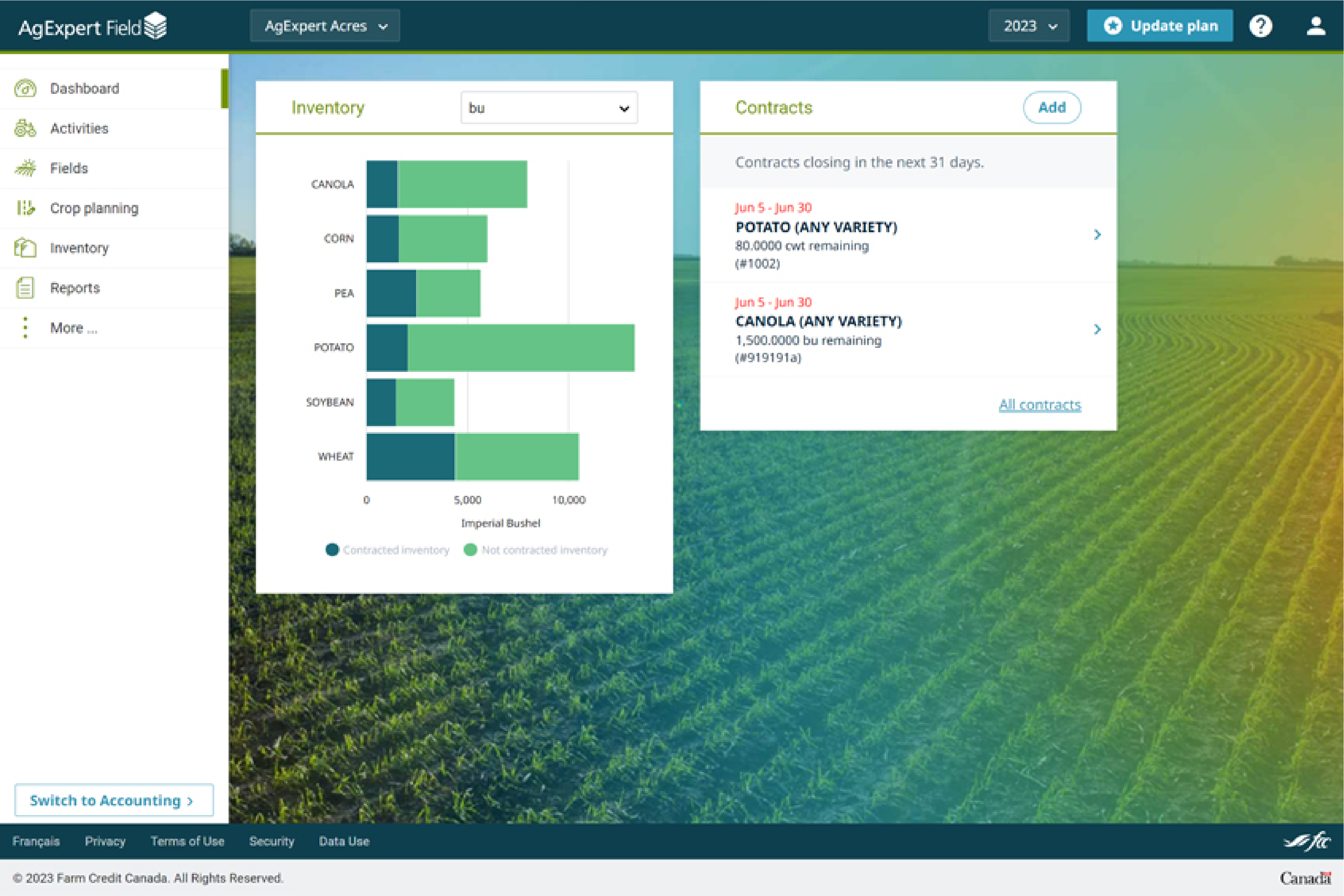
Task: Open Reports in sidebar
Action: (114, 288)
